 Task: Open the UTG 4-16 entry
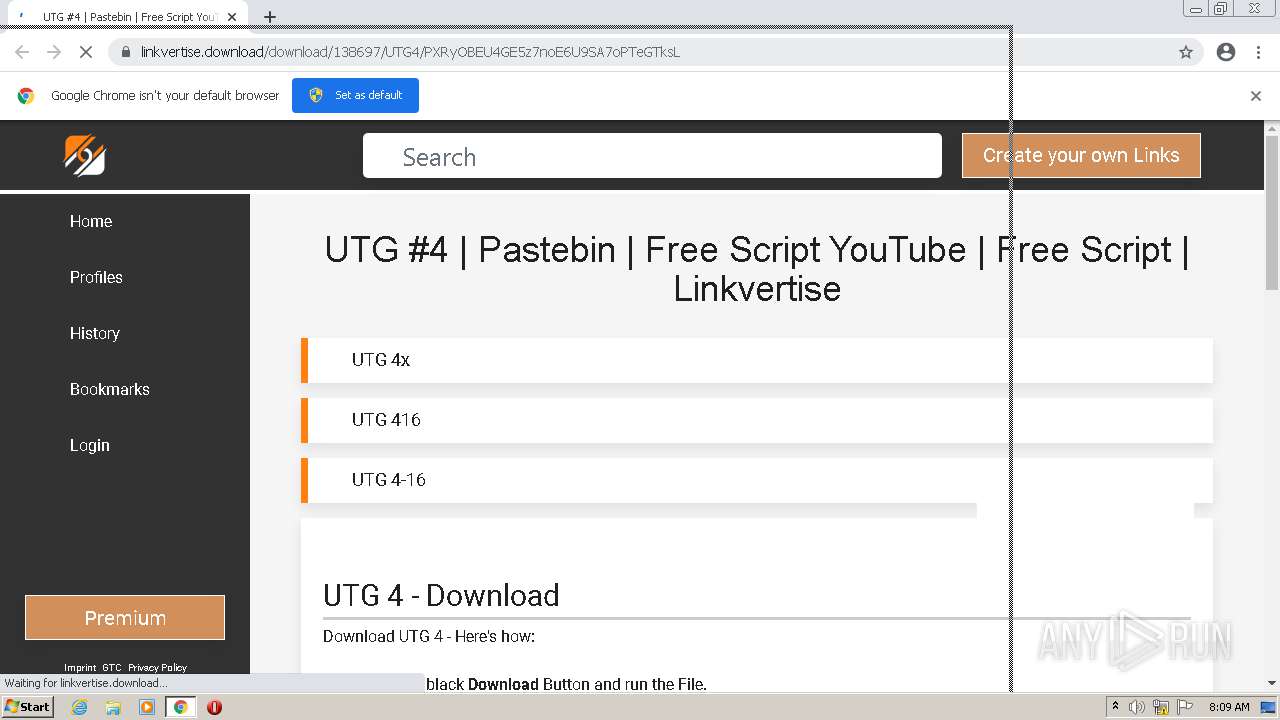click(x=757, y=480)
